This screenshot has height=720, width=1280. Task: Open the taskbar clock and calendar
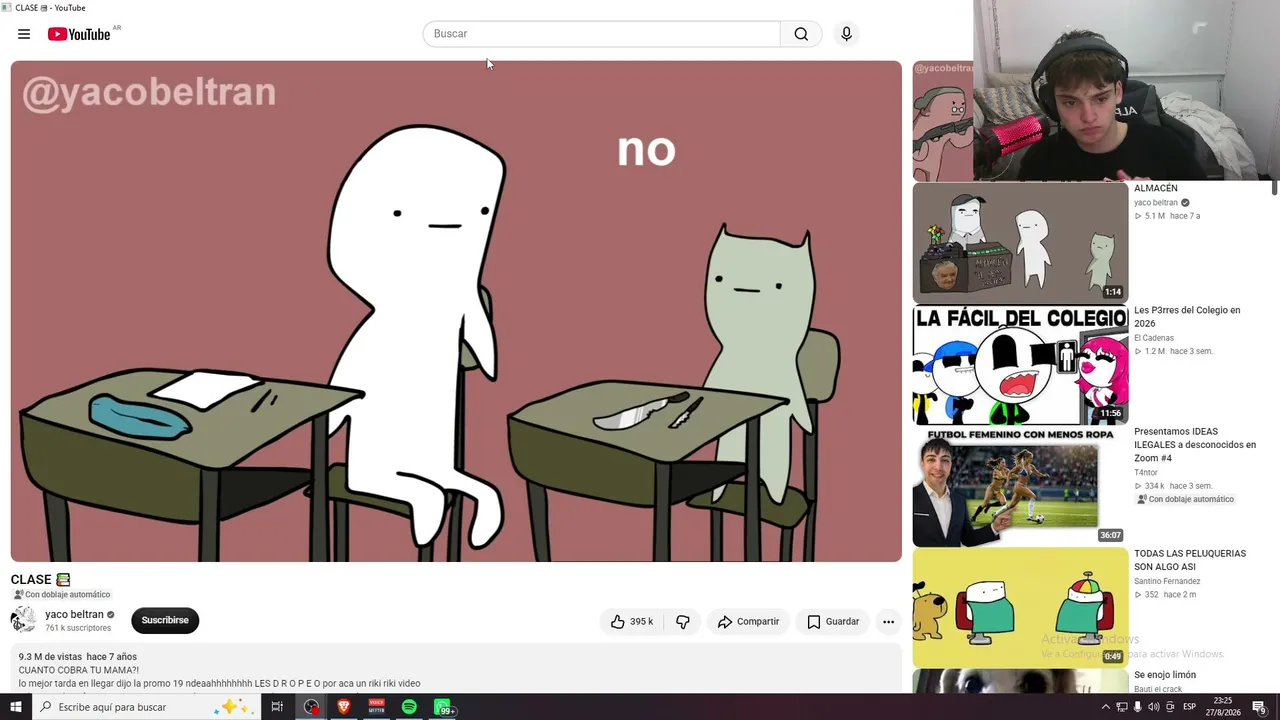click(1223, 707)
